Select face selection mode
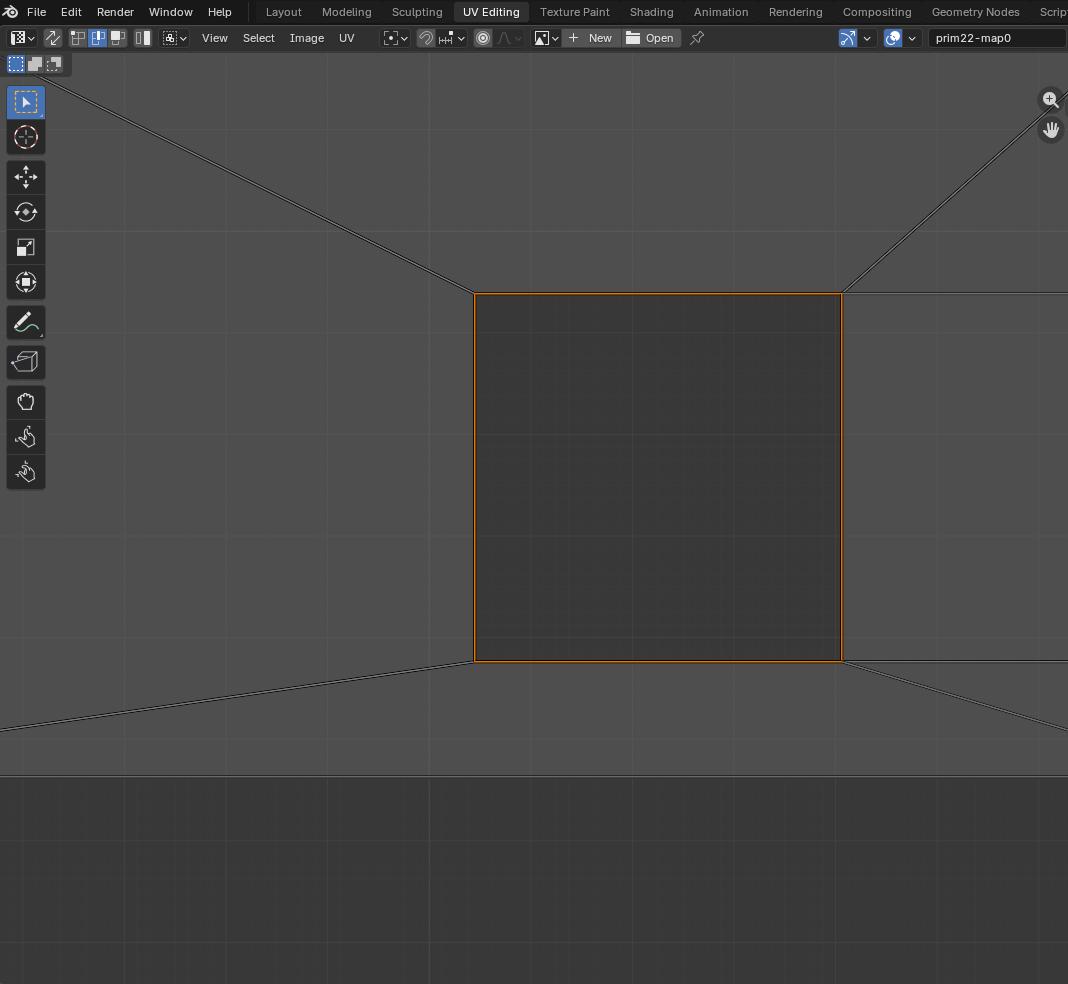The image size is (1068, 984). coord(118,38)
